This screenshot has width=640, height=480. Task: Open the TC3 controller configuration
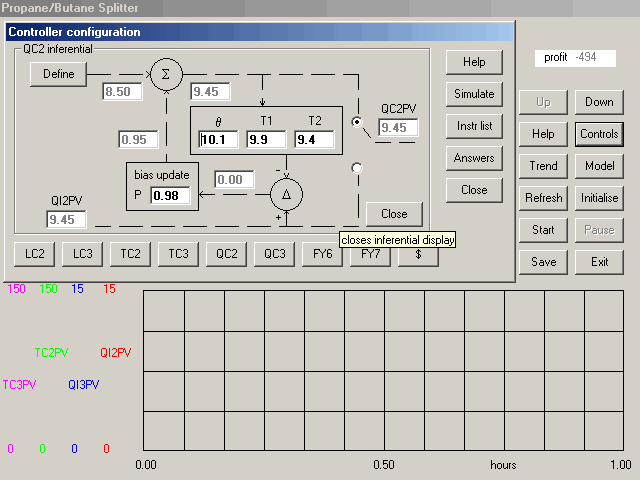click(179, 254)
